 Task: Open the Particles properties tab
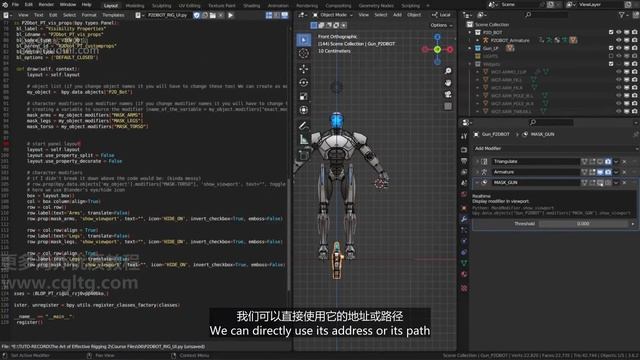[x=464, y=230]
